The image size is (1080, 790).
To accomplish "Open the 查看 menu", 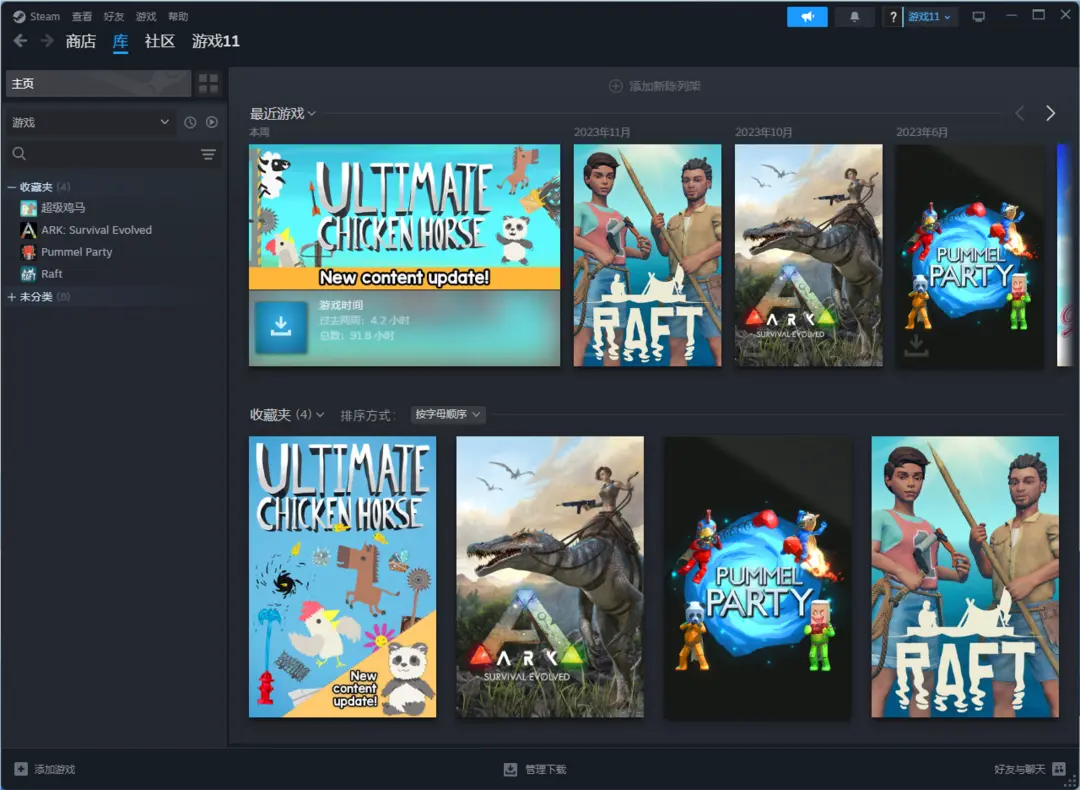I will (82, 17).
